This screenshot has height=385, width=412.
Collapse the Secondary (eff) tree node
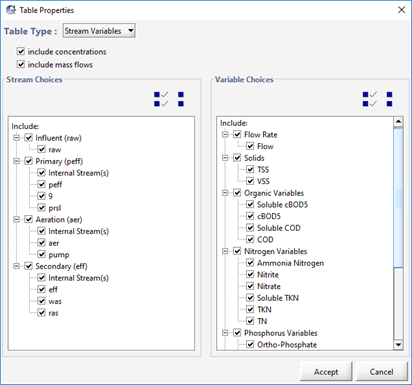pos(16,266)
